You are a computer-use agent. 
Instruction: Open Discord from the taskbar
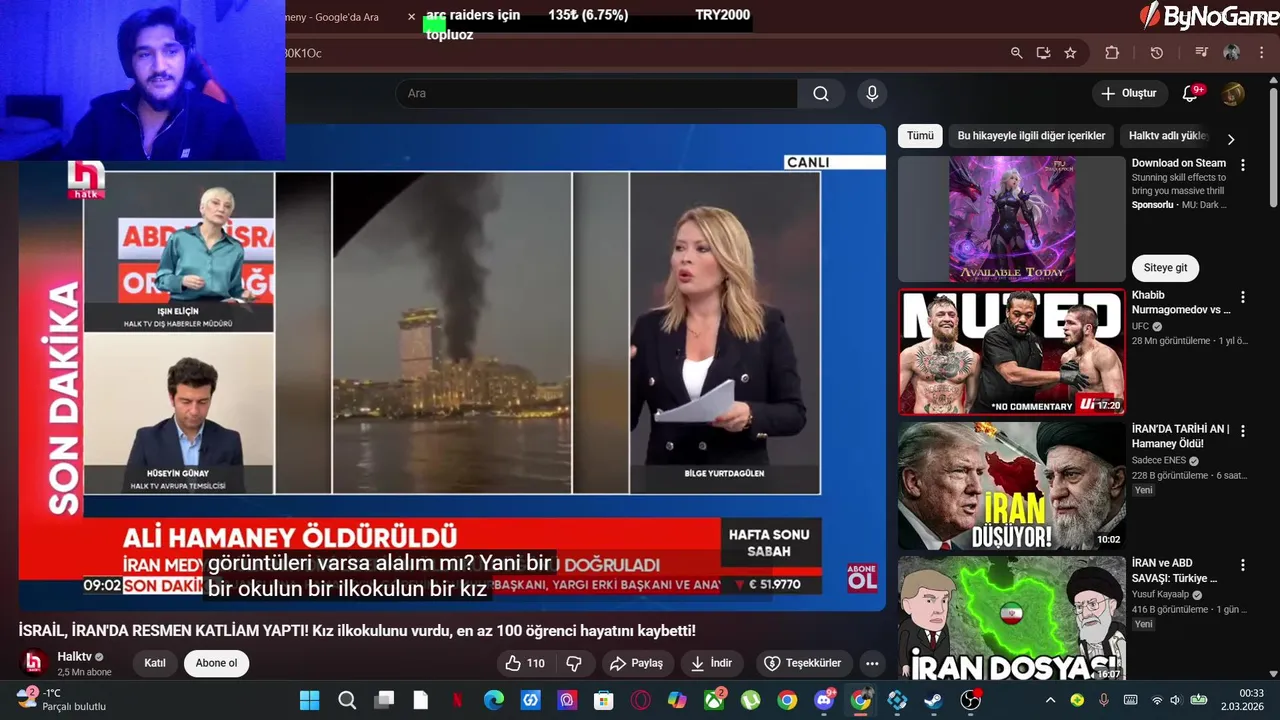click(x=824, y=700)
